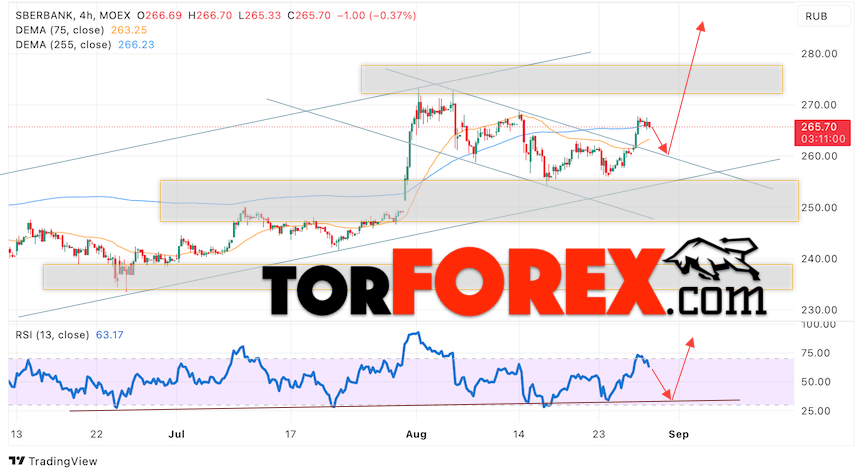
Task: Click the 23 date label on time axis
Action: coord(599,434)
